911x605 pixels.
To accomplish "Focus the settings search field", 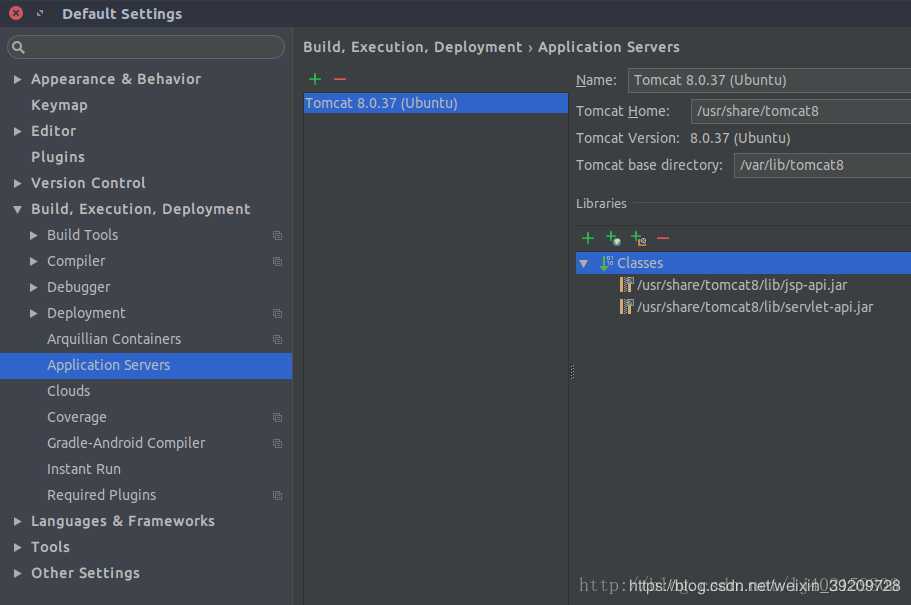I will click(x=146, y=47).
